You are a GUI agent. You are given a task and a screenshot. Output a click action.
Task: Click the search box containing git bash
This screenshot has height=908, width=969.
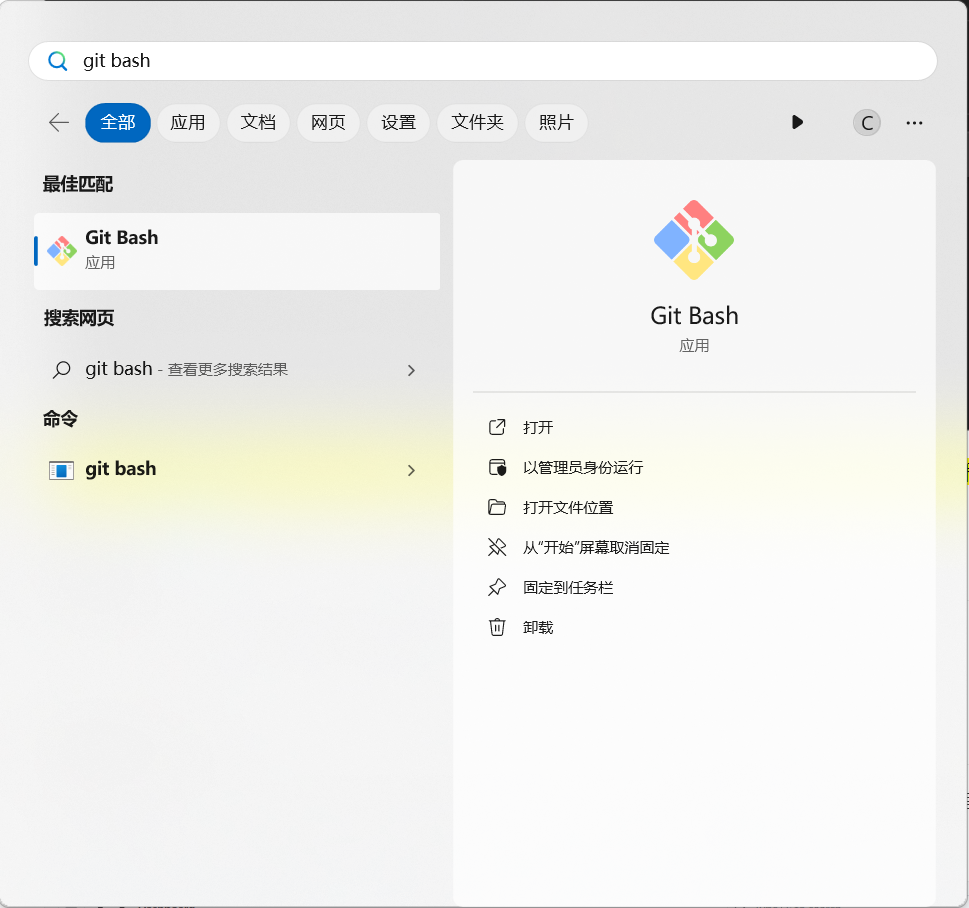(483, 61)
